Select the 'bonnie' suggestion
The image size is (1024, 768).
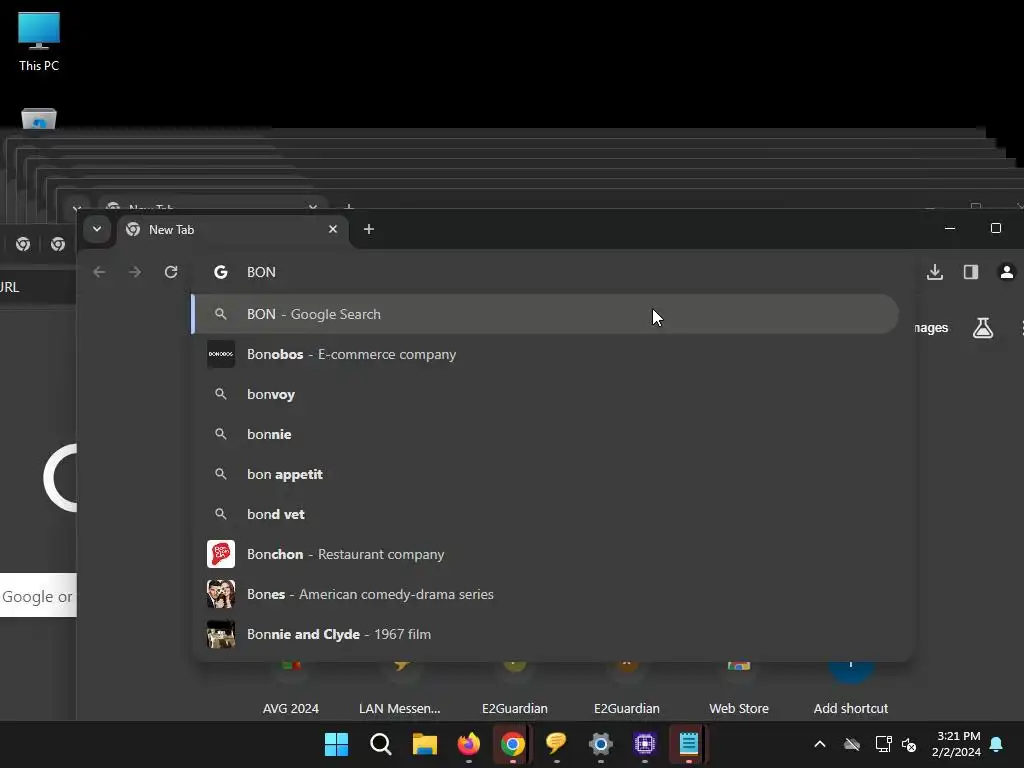pyautogui.click(x=545, y=434)
